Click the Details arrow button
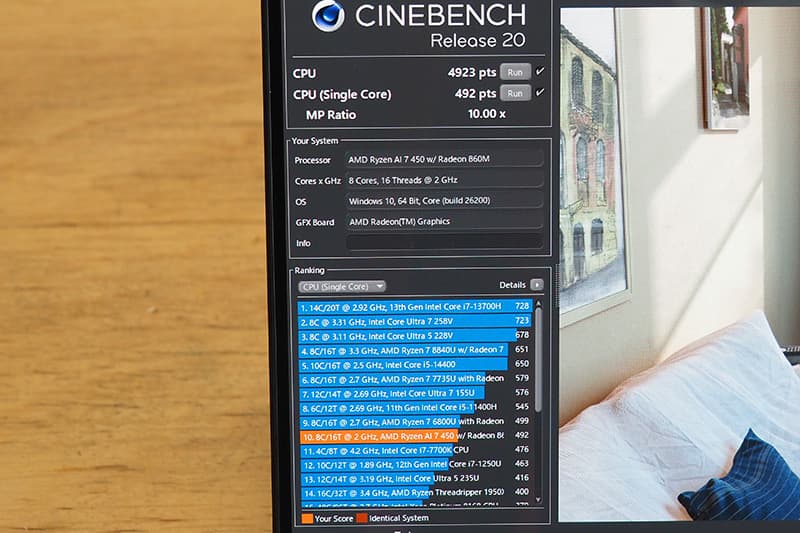This screenshot has height=533, width=800. coord(537,285)
